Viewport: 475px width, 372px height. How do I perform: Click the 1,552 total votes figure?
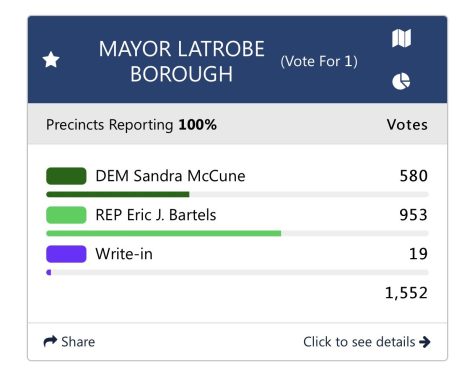pos(406,293)
